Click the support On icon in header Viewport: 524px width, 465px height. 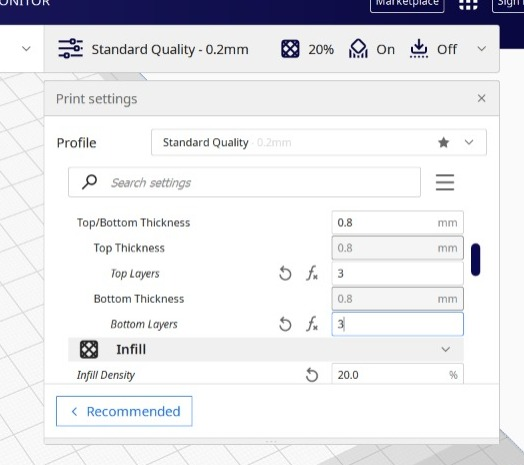(358, 49)
